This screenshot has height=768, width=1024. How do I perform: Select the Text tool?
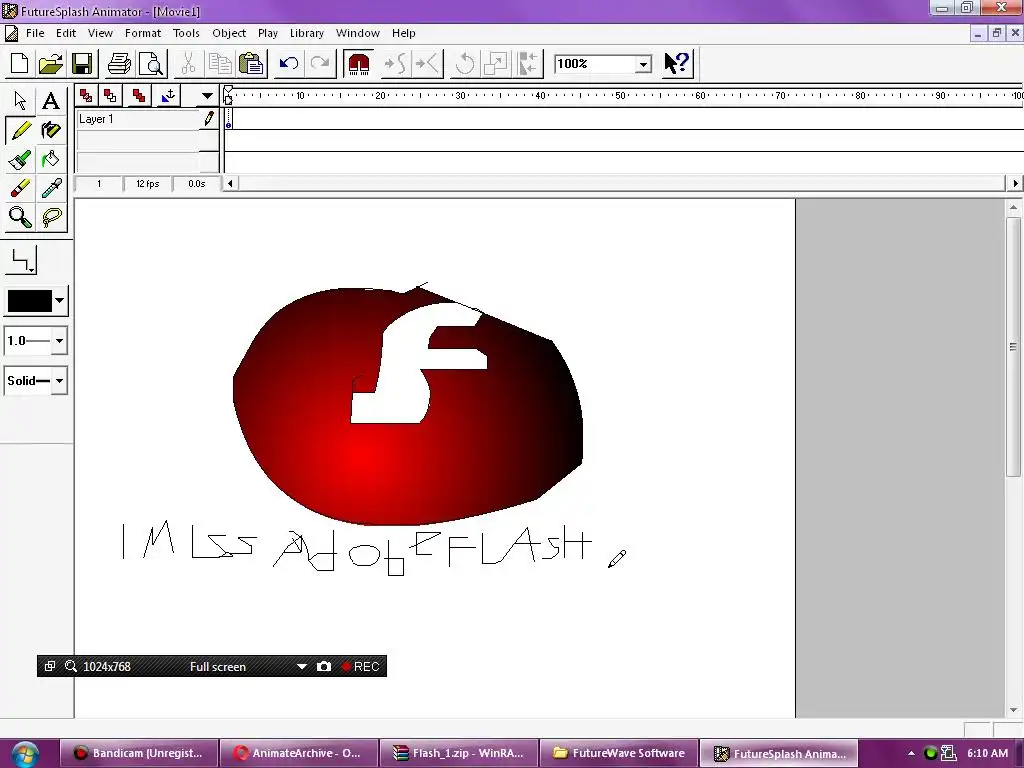(51, 101)
